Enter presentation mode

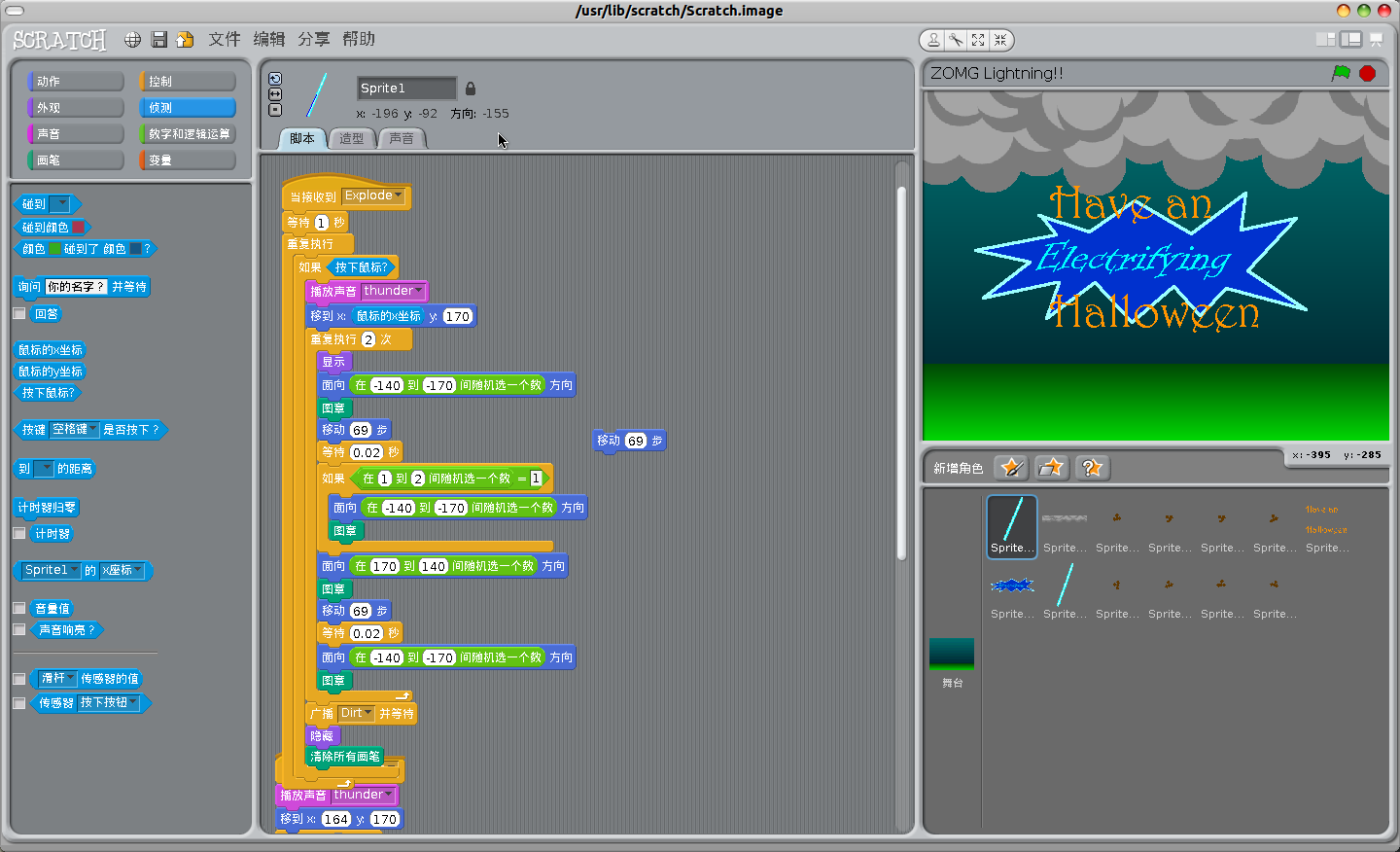1376,40
